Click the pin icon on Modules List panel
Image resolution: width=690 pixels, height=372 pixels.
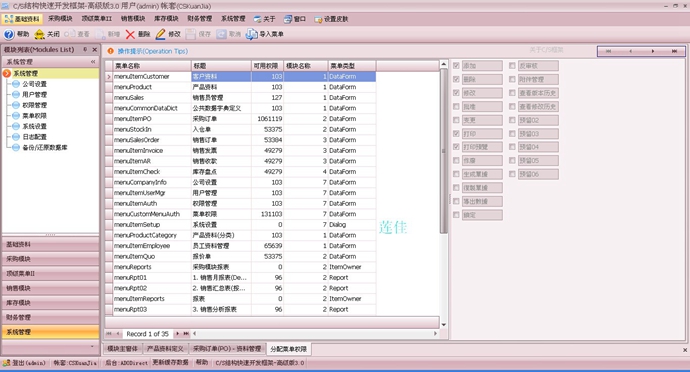(85, 50)
